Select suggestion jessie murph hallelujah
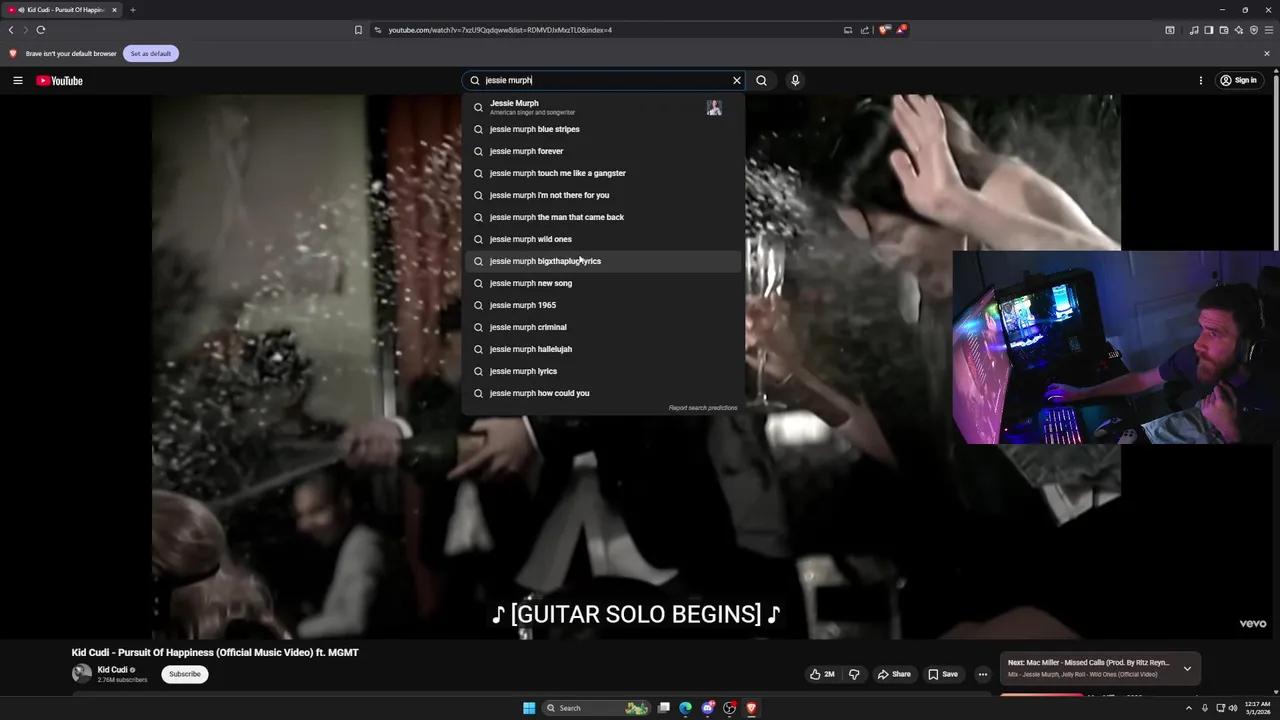The width and height of the screenshot is (1280, 720). click(x=603, y=349)
